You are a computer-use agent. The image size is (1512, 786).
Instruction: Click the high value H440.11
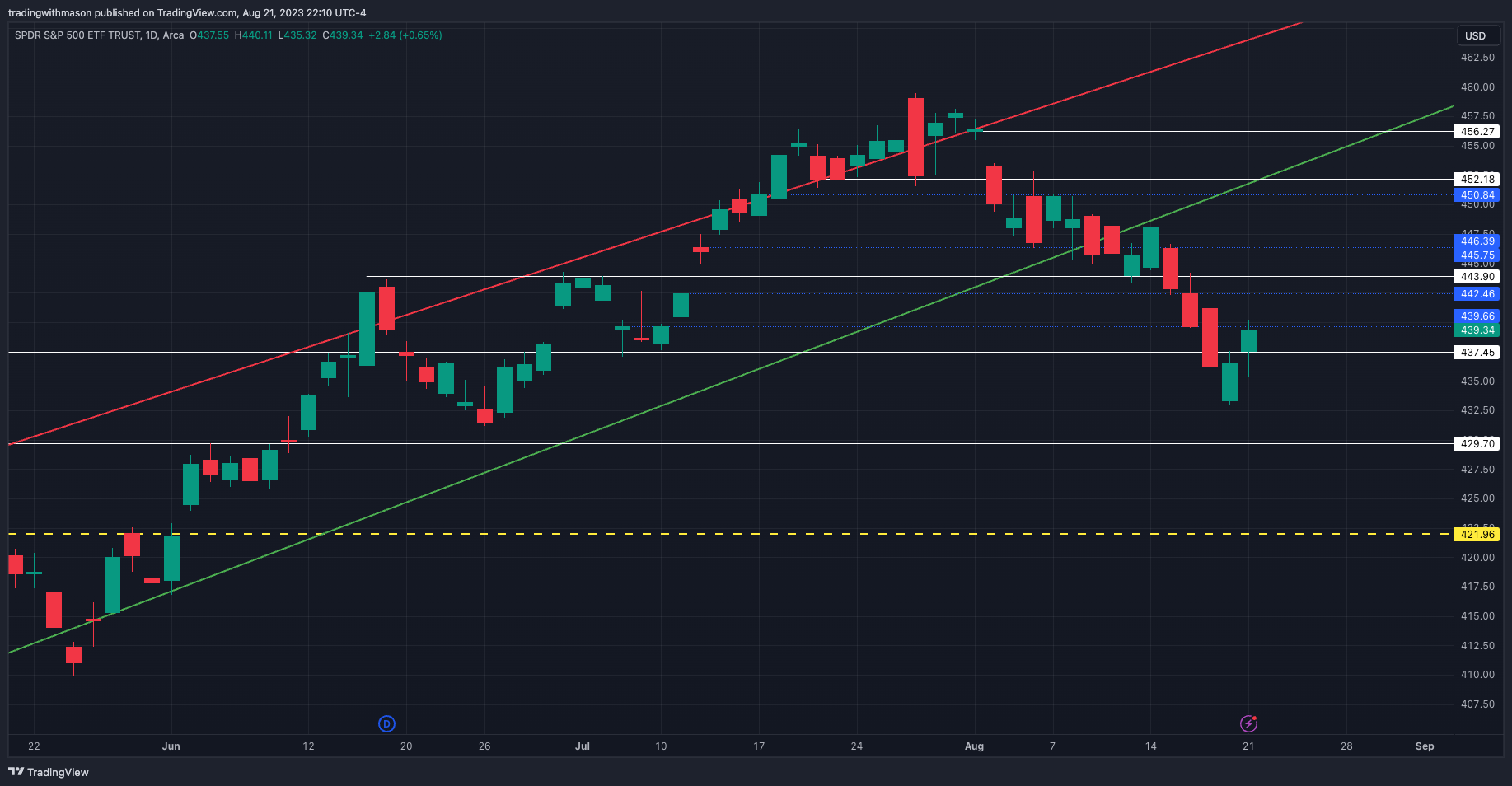[254, 35]
